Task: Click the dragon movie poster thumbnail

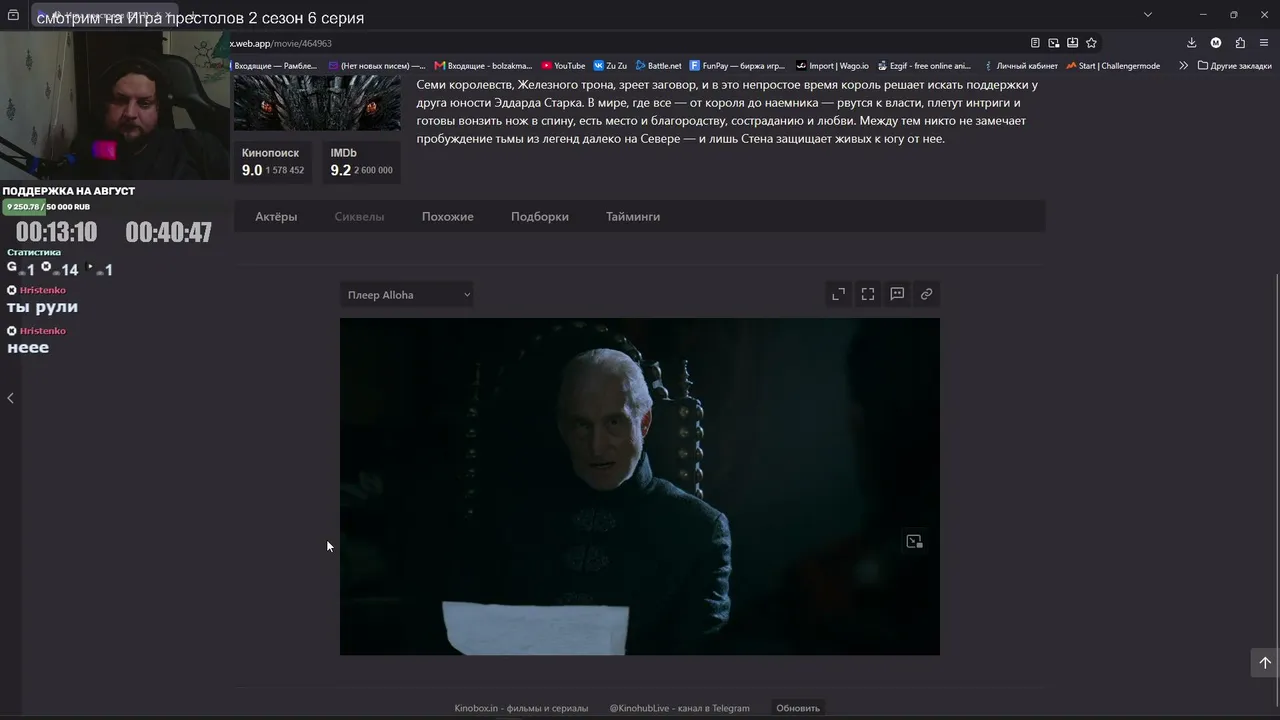Action: coord(317,103)
